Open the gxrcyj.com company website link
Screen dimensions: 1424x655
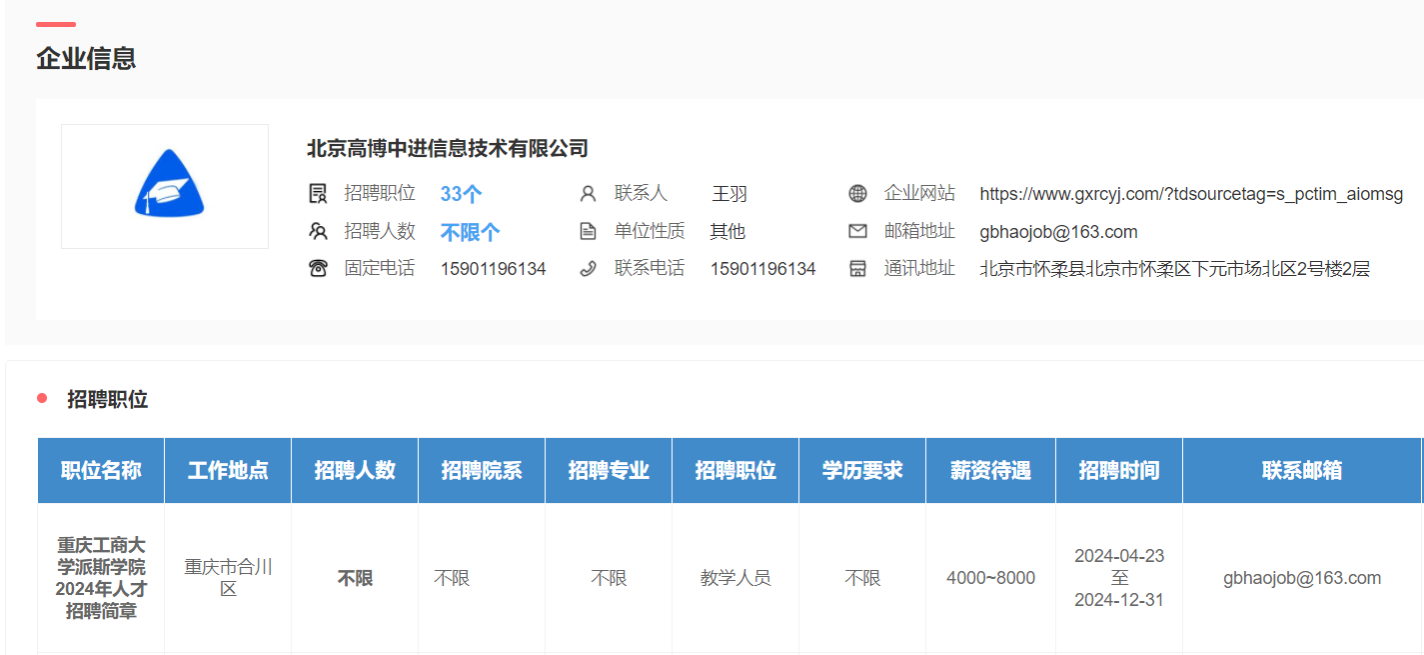[x=1191, y=194]
